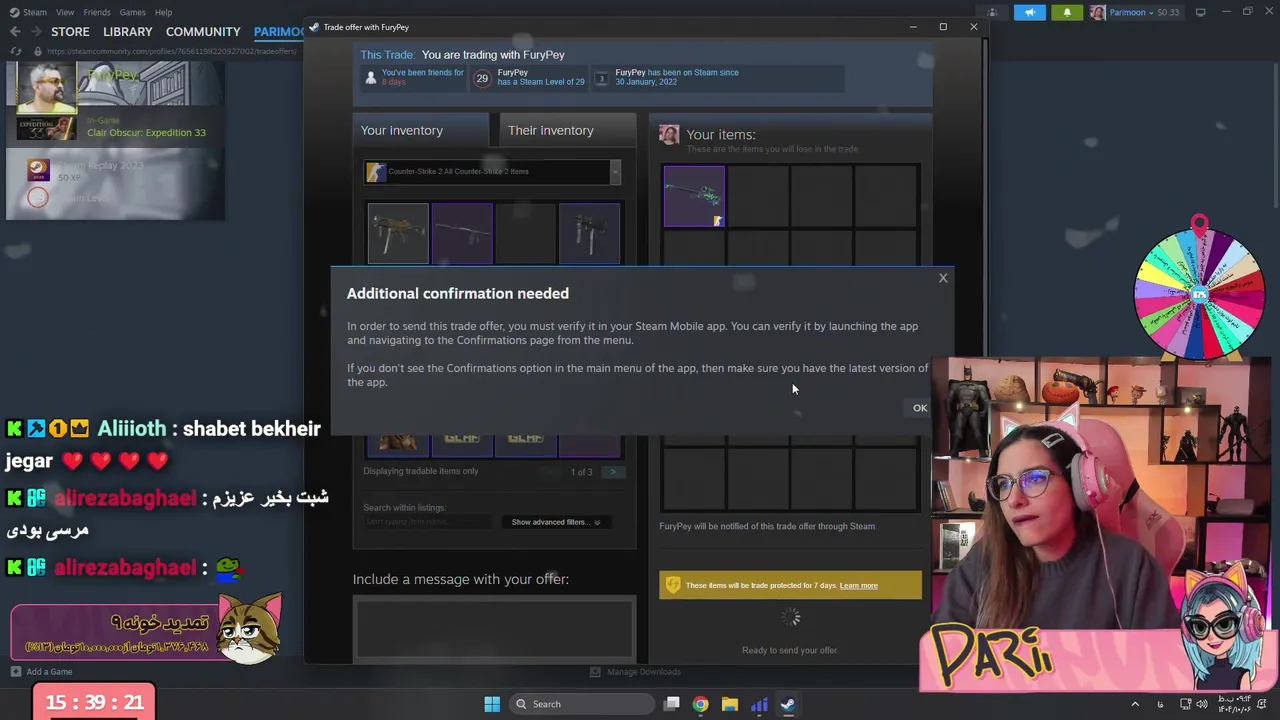This screenshot has height=720, width=1280.
Task: Show hidden system tray icons
Action: tap(1135, 704)
